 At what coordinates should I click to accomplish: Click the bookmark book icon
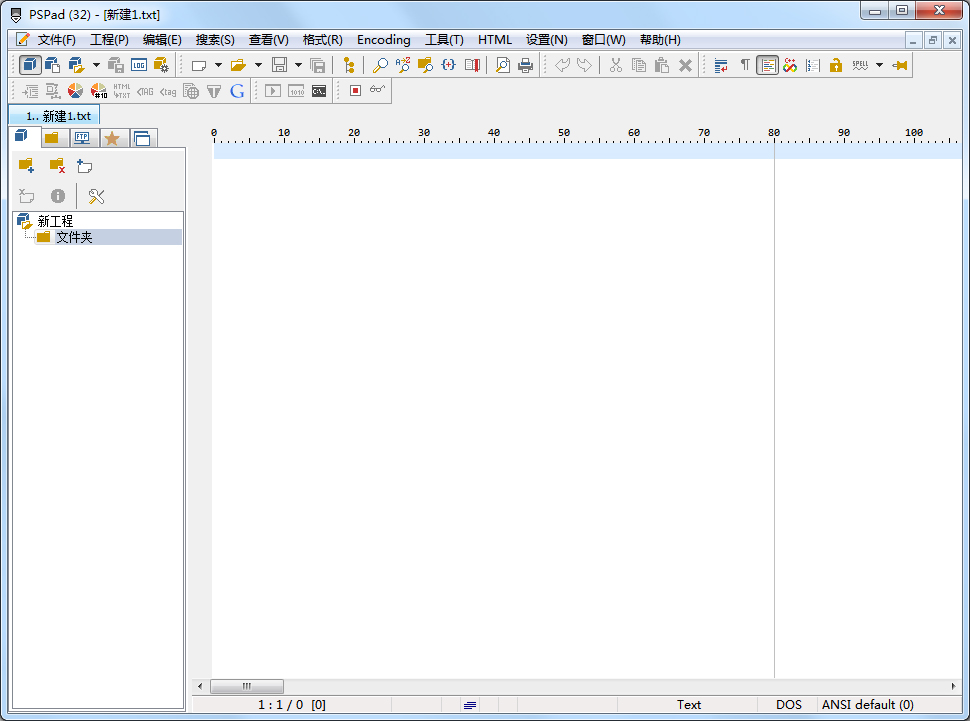472,65
